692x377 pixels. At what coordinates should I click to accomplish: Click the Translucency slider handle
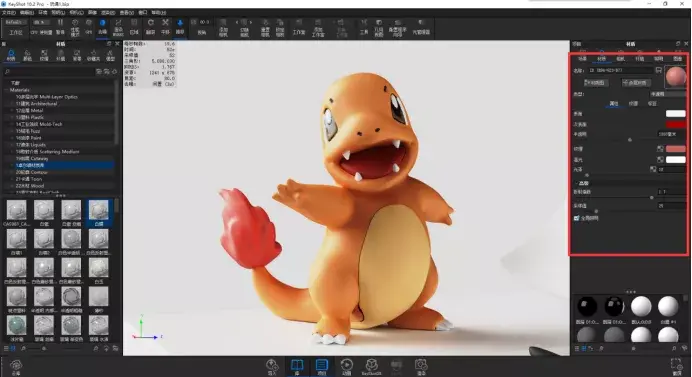[x=630, y=140]
